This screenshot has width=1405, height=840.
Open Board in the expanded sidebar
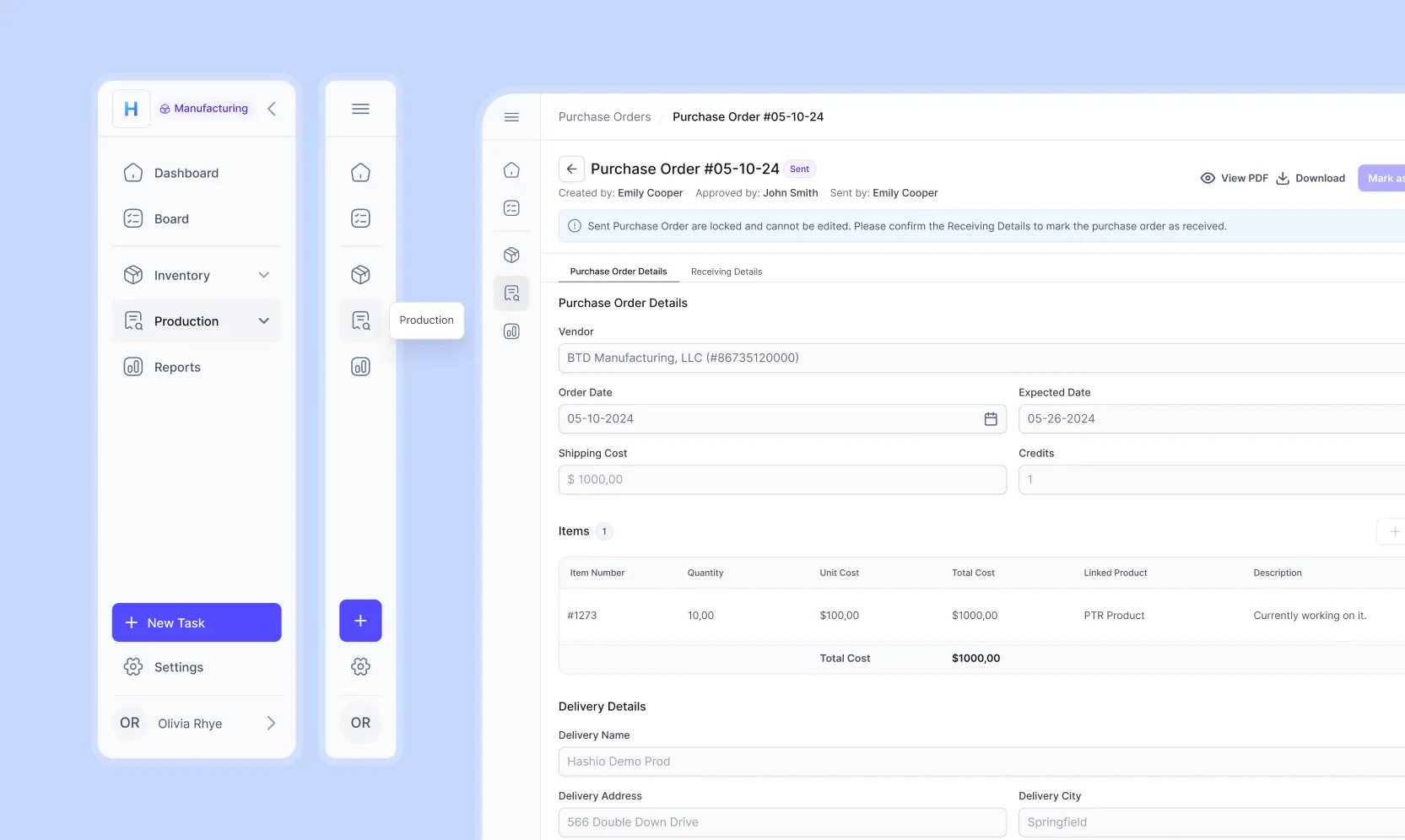click(x=197, y=218)
